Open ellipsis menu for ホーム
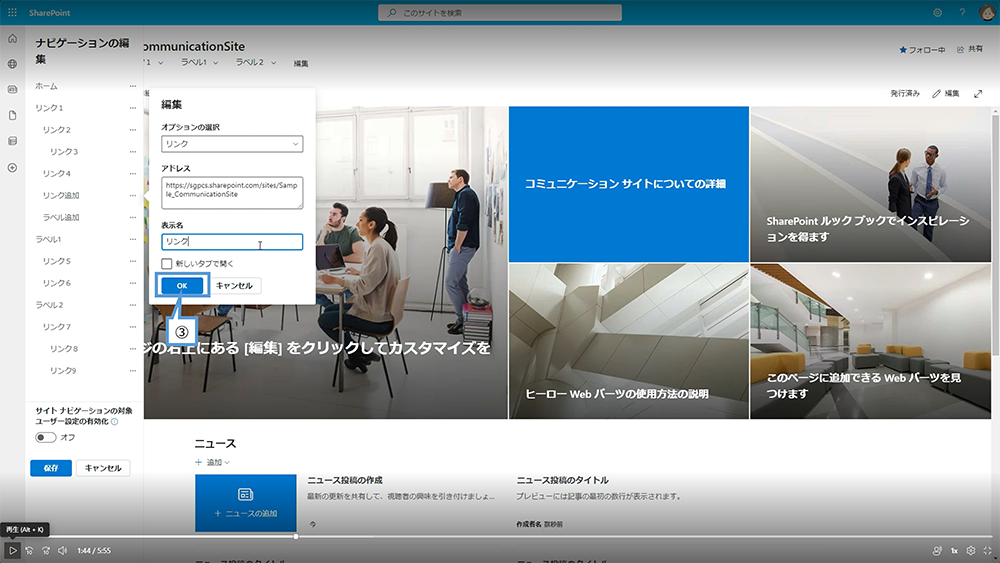 133,86
